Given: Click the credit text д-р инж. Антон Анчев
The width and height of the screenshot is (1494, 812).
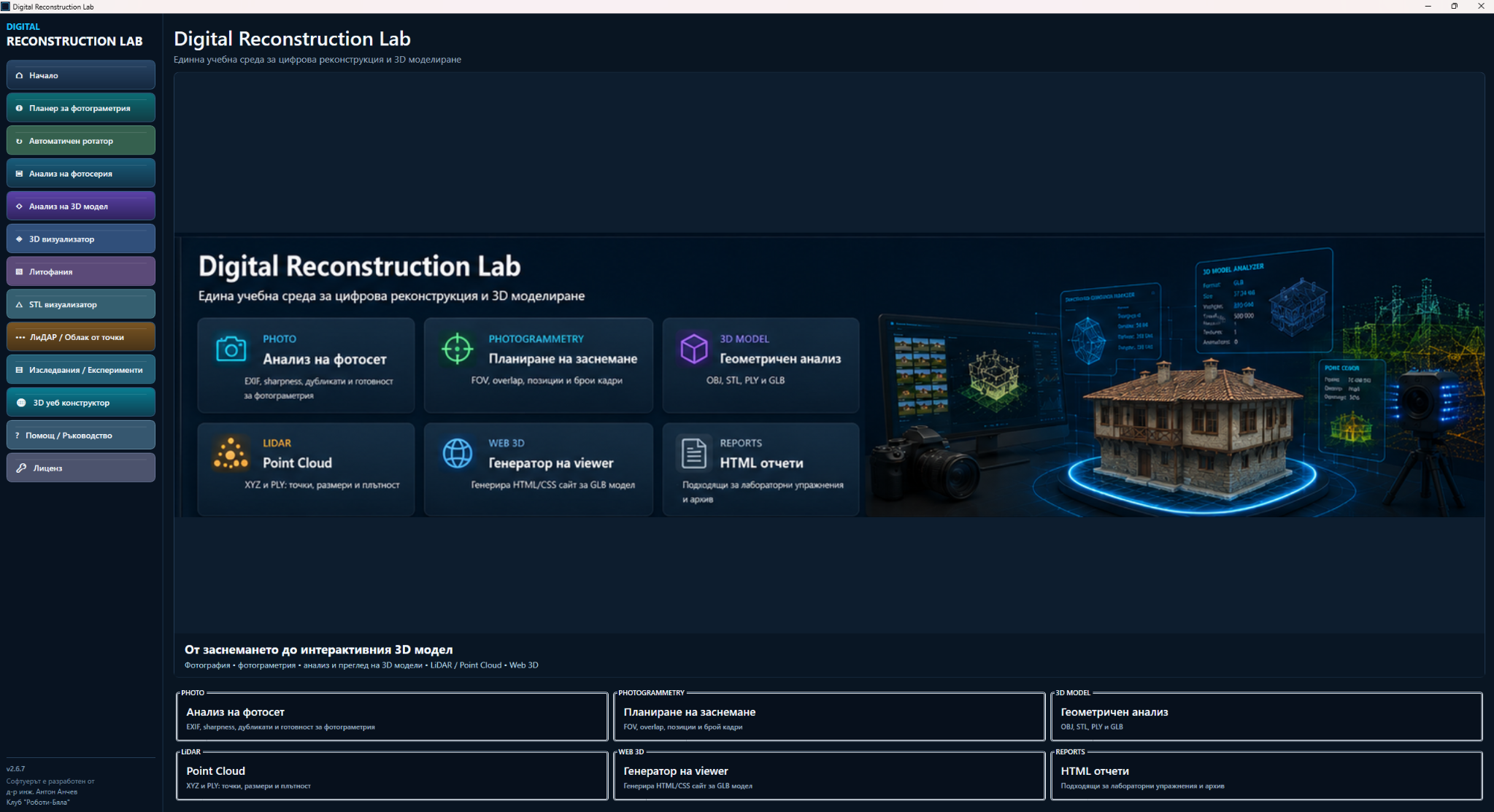Looking at the screenshot, I should 42,792.
